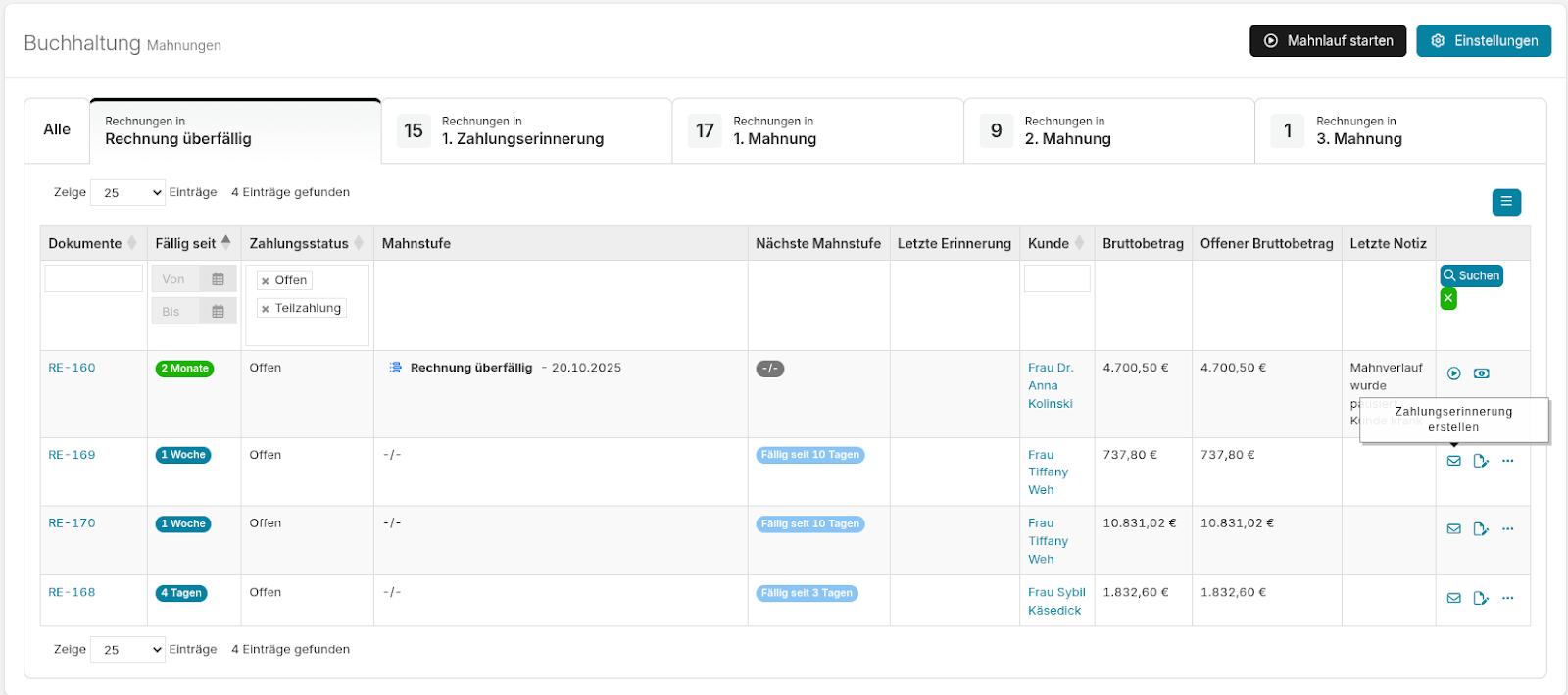
Task: Open the column list menu icon
Action: (1505, 202)
